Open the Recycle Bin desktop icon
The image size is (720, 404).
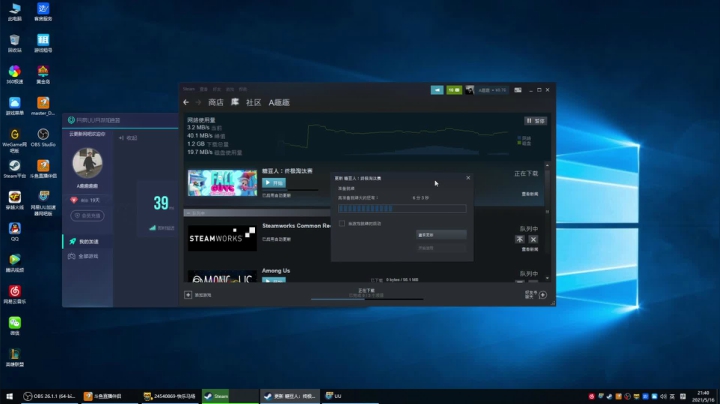15,43
